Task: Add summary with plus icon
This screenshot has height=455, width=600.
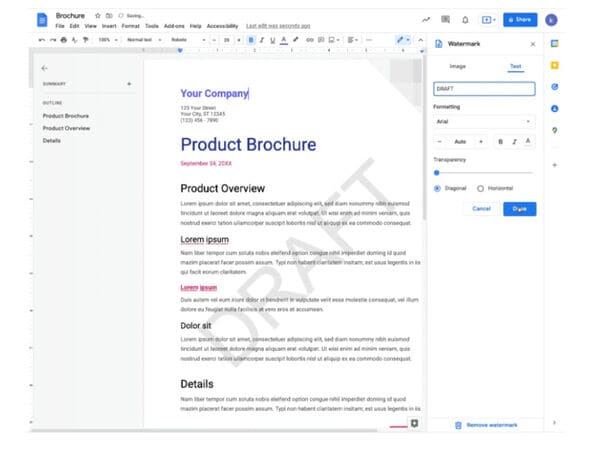Action: tap(129, 83)
